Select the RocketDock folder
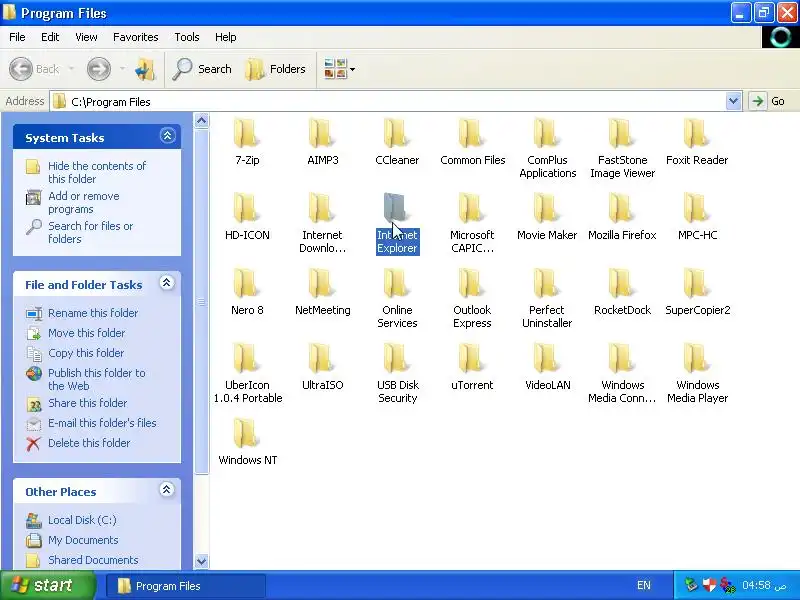This screenshot has height=600, width=800. point(622,291)
